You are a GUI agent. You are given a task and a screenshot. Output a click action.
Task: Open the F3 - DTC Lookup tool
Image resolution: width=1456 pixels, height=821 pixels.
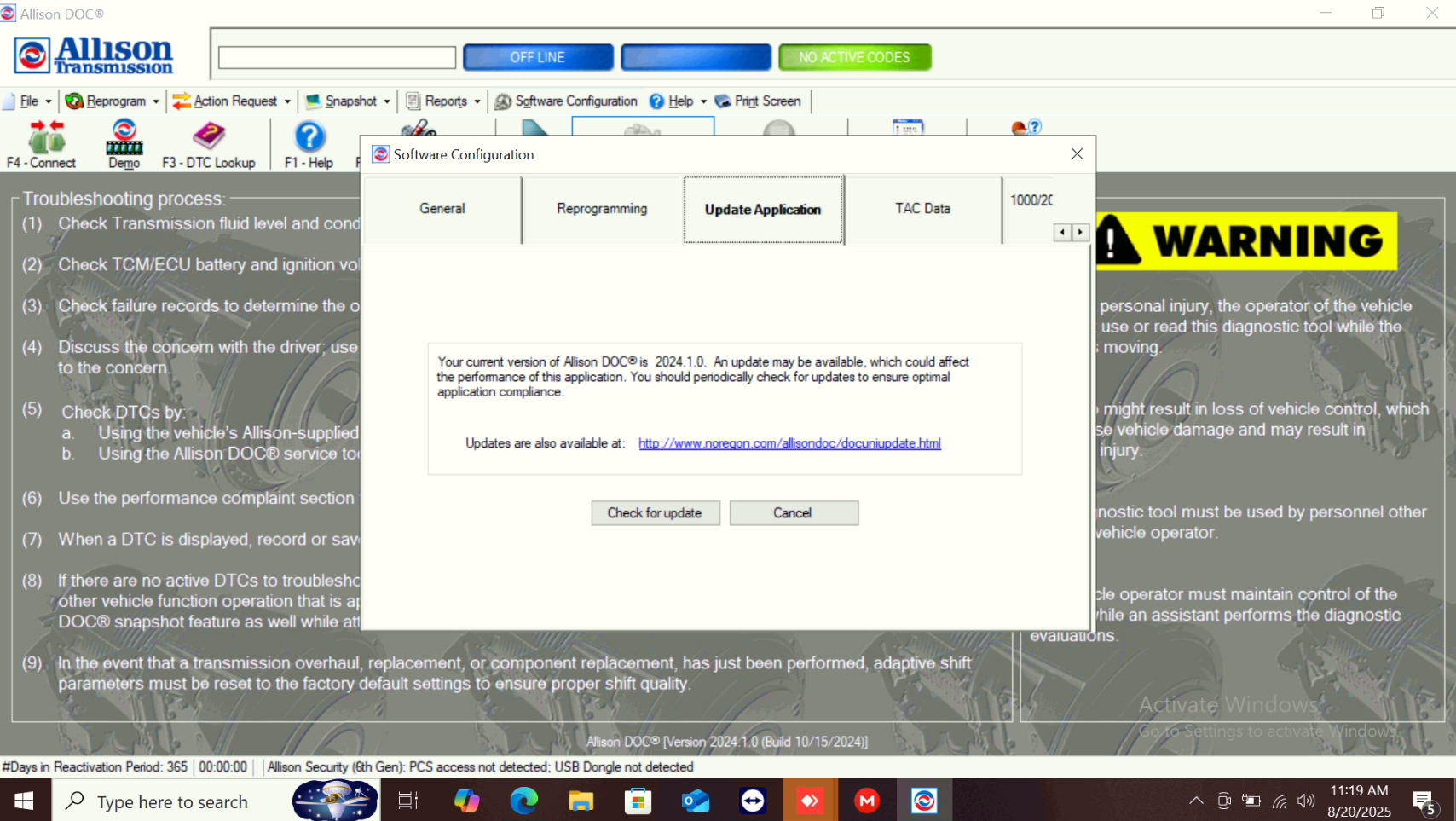click(209, 144)
